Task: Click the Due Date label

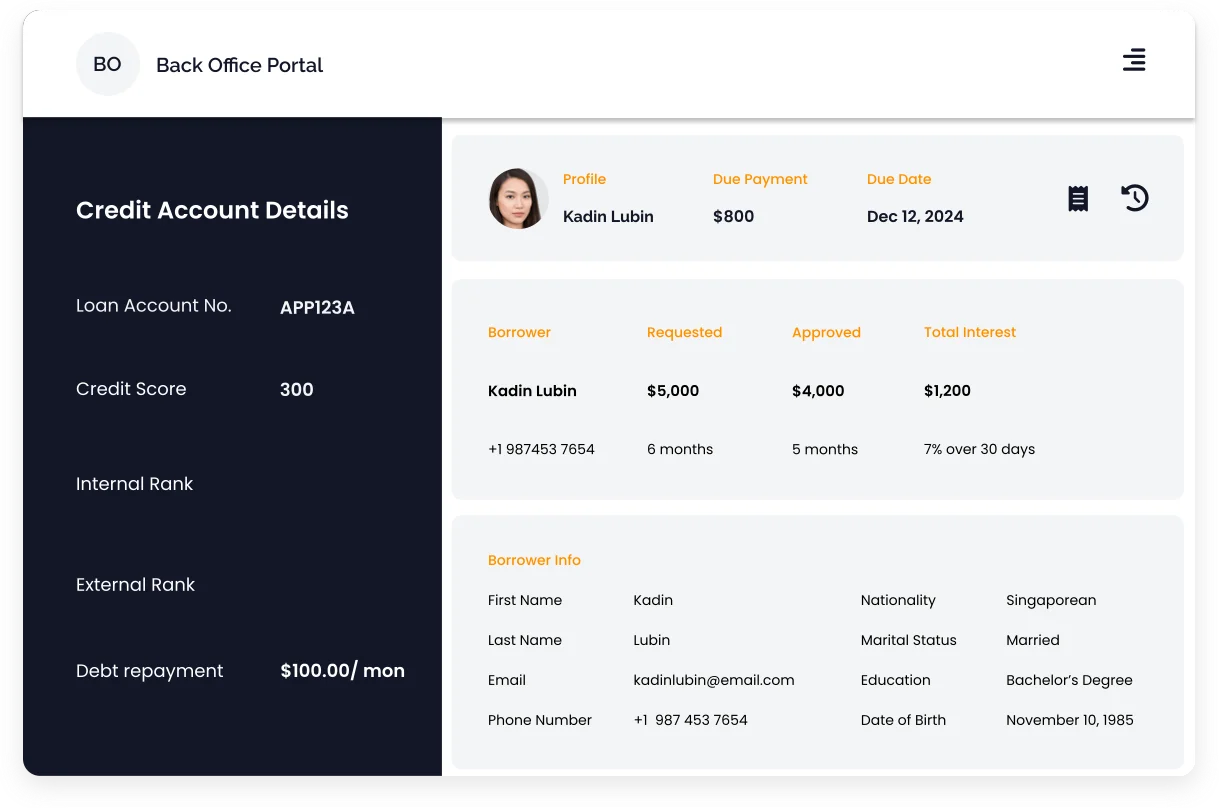Action: [899, 179]
